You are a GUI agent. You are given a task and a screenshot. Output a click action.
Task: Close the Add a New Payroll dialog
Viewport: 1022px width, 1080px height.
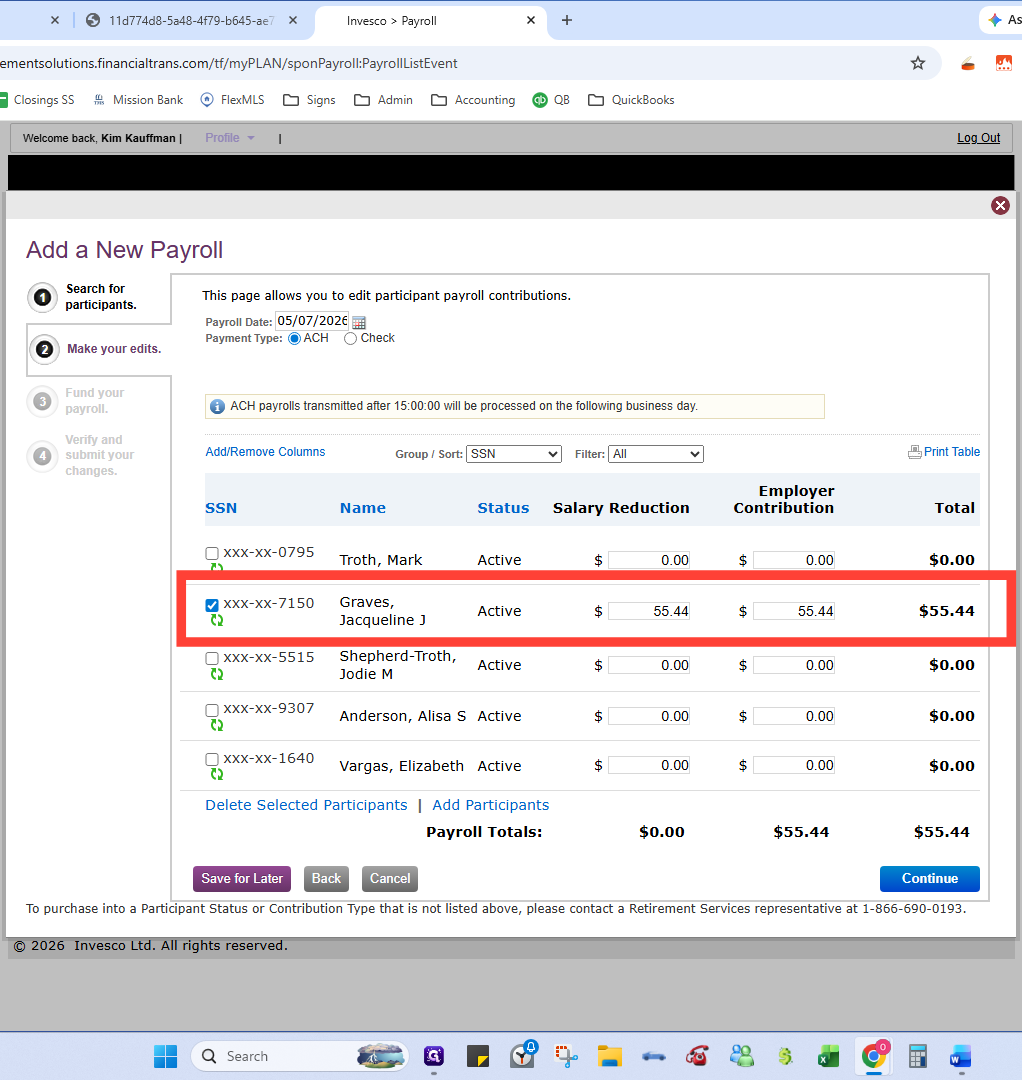pos(1000,205)
